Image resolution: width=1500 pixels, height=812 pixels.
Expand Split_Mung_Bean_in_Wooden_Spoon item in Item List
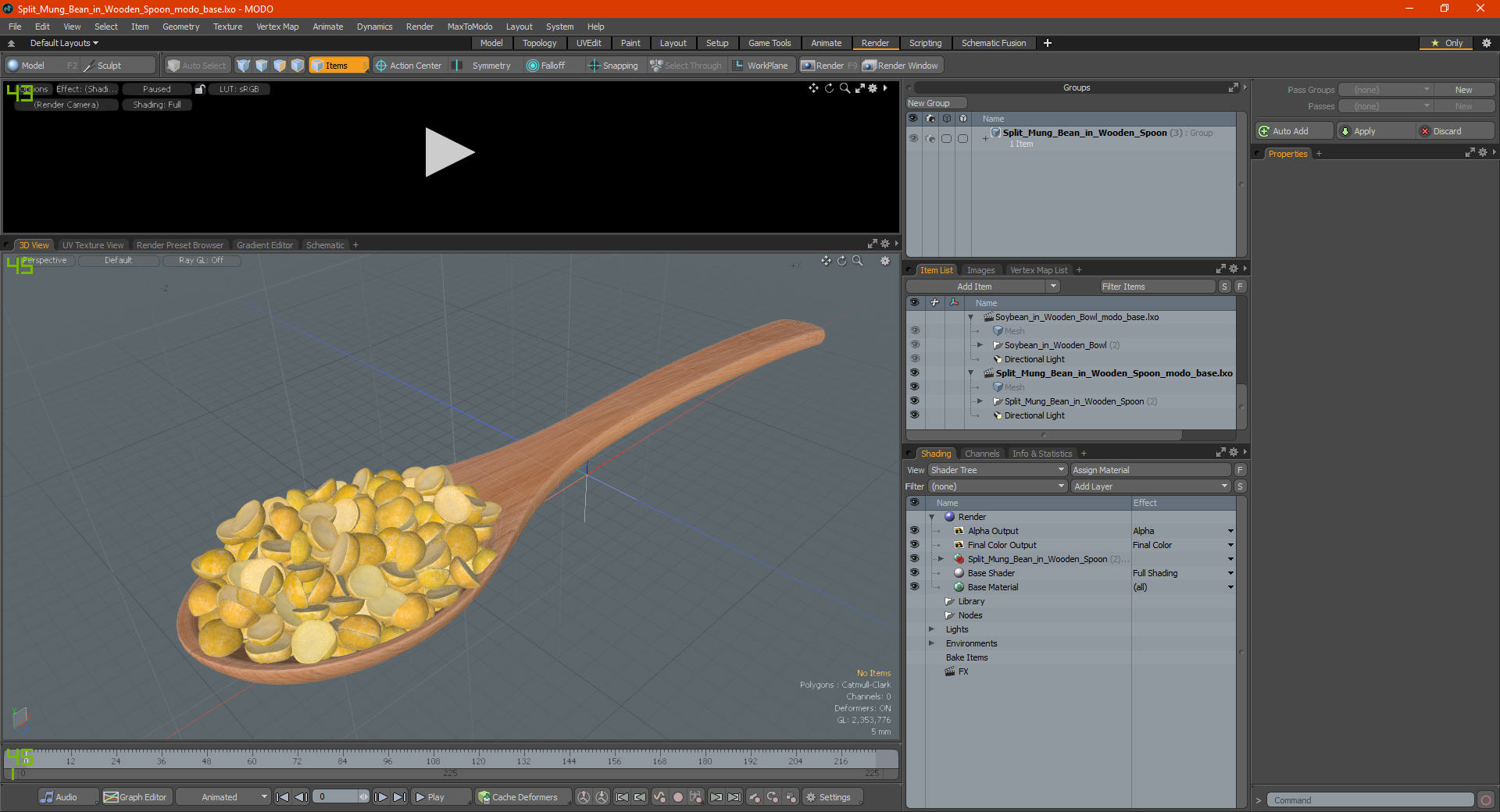980,401
